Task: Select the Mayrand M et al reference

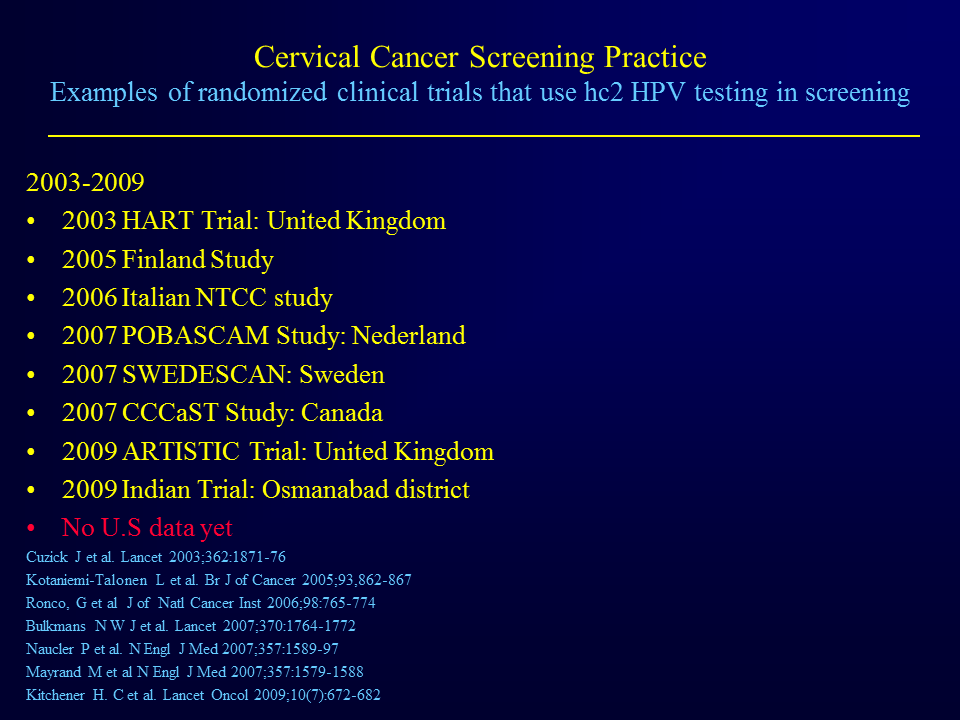Action: tap(195, 672)
